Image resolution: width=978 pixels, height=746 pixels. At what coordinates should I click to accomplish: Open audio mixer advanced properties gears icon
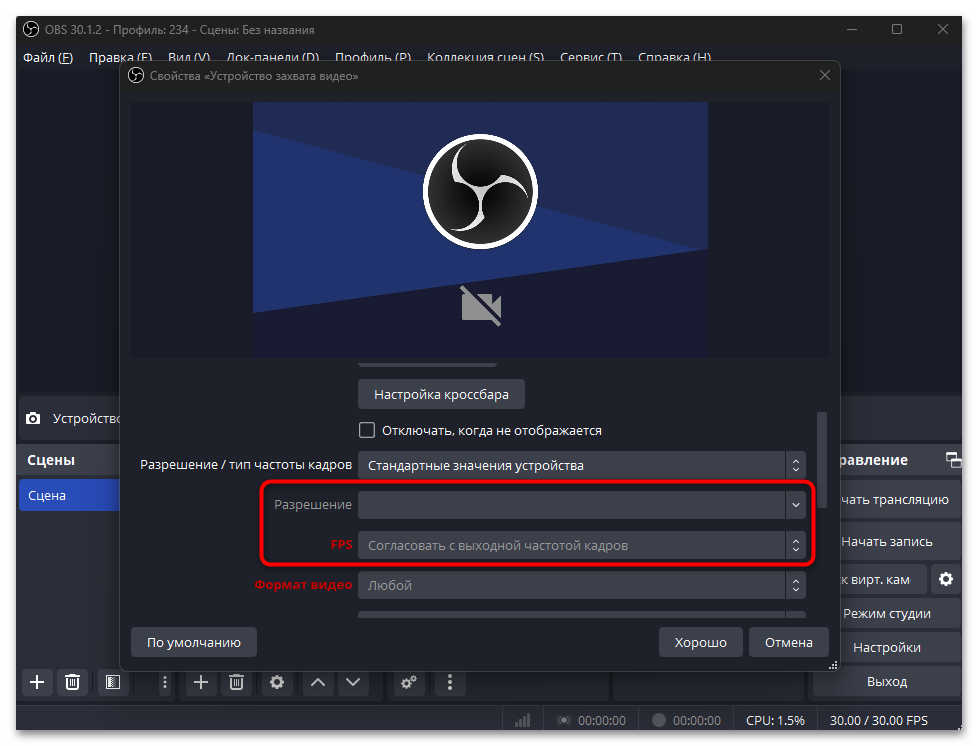tap(409, 682)
